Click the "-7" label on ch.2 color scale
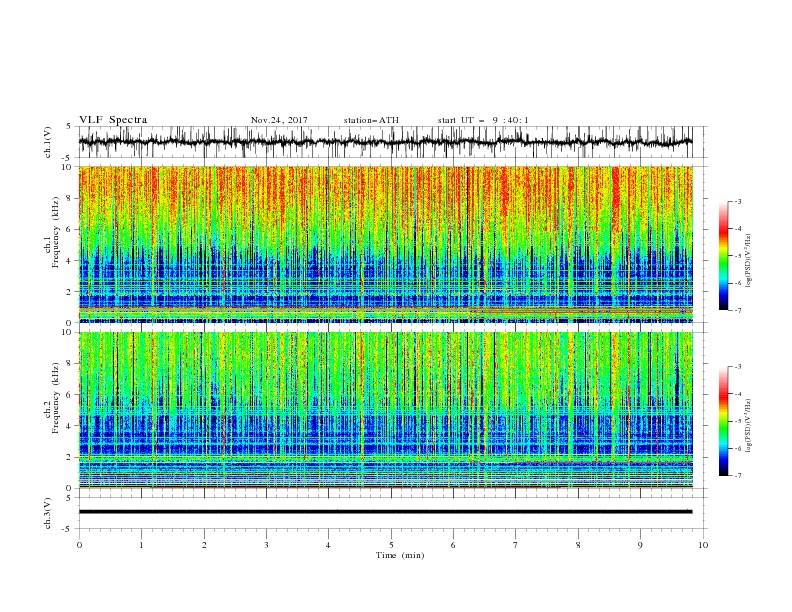The height and width of the screenshot is (612, 792). coord(738,476)
